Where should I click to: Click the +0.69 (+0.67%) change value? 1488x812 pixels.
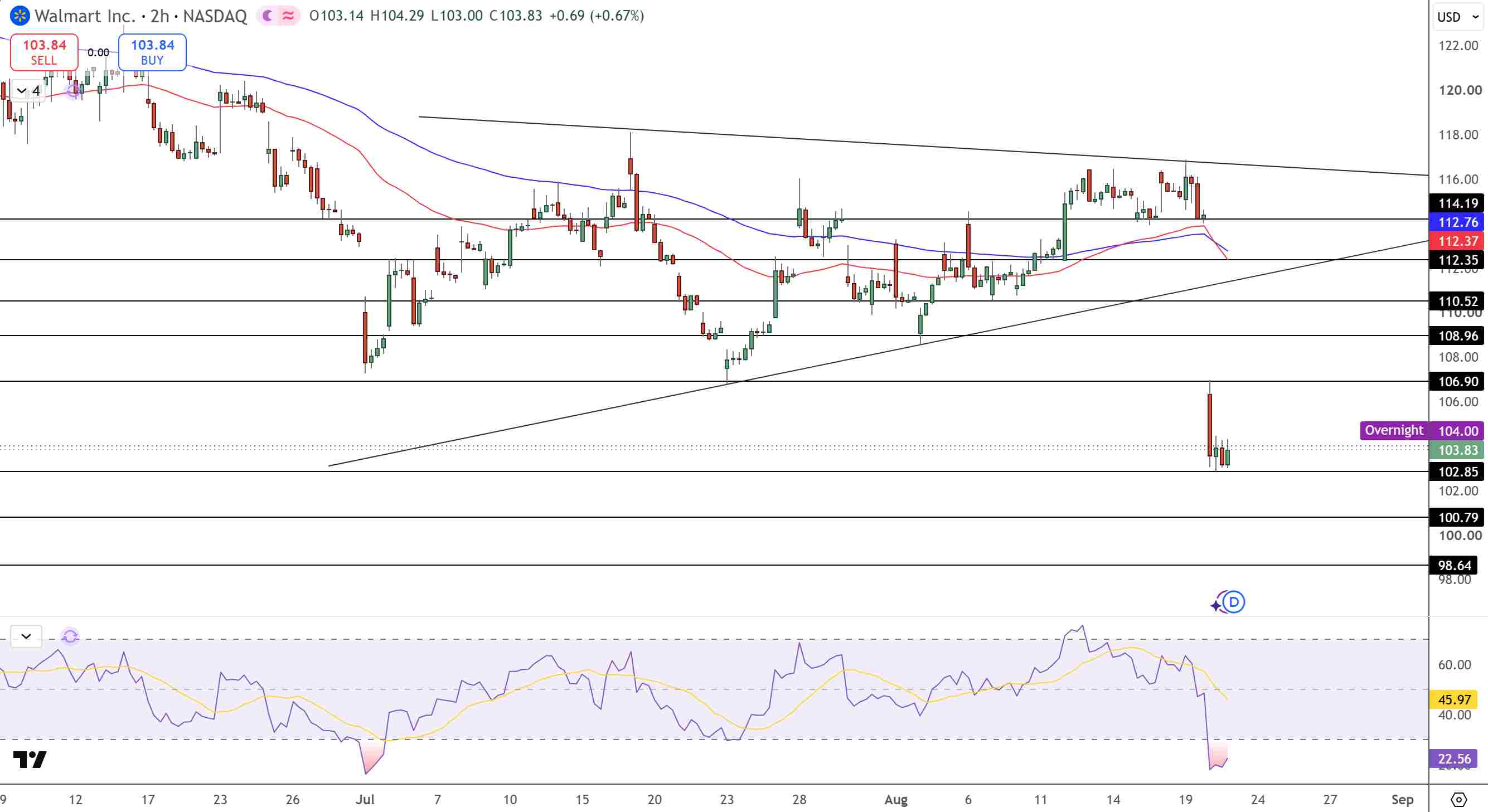[x=596, y=16]
